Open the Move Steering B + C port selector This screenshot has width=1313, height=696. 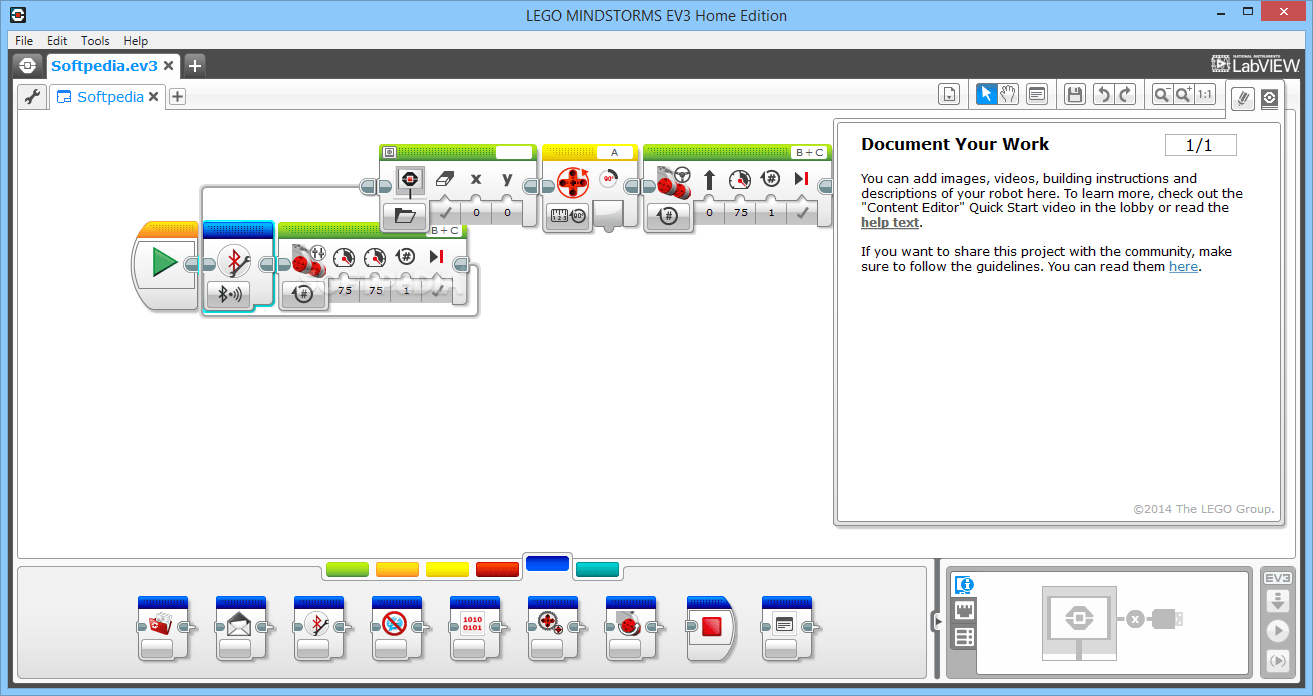click(x=809, y=152)
